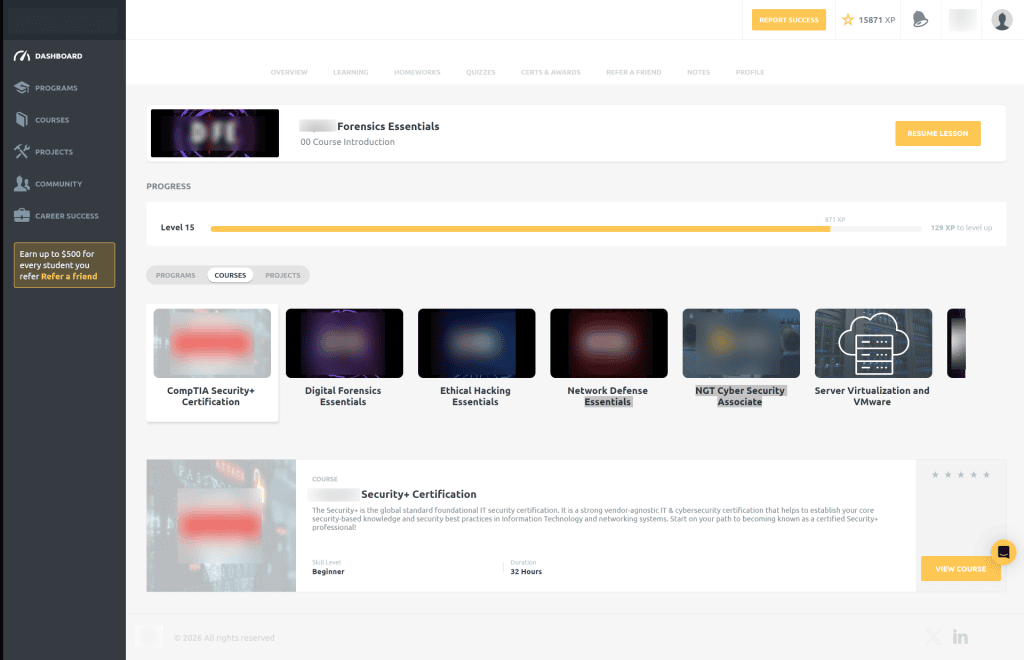
Task: Switch to the Programs pill toggle
Action: click(x=176, y=275)
